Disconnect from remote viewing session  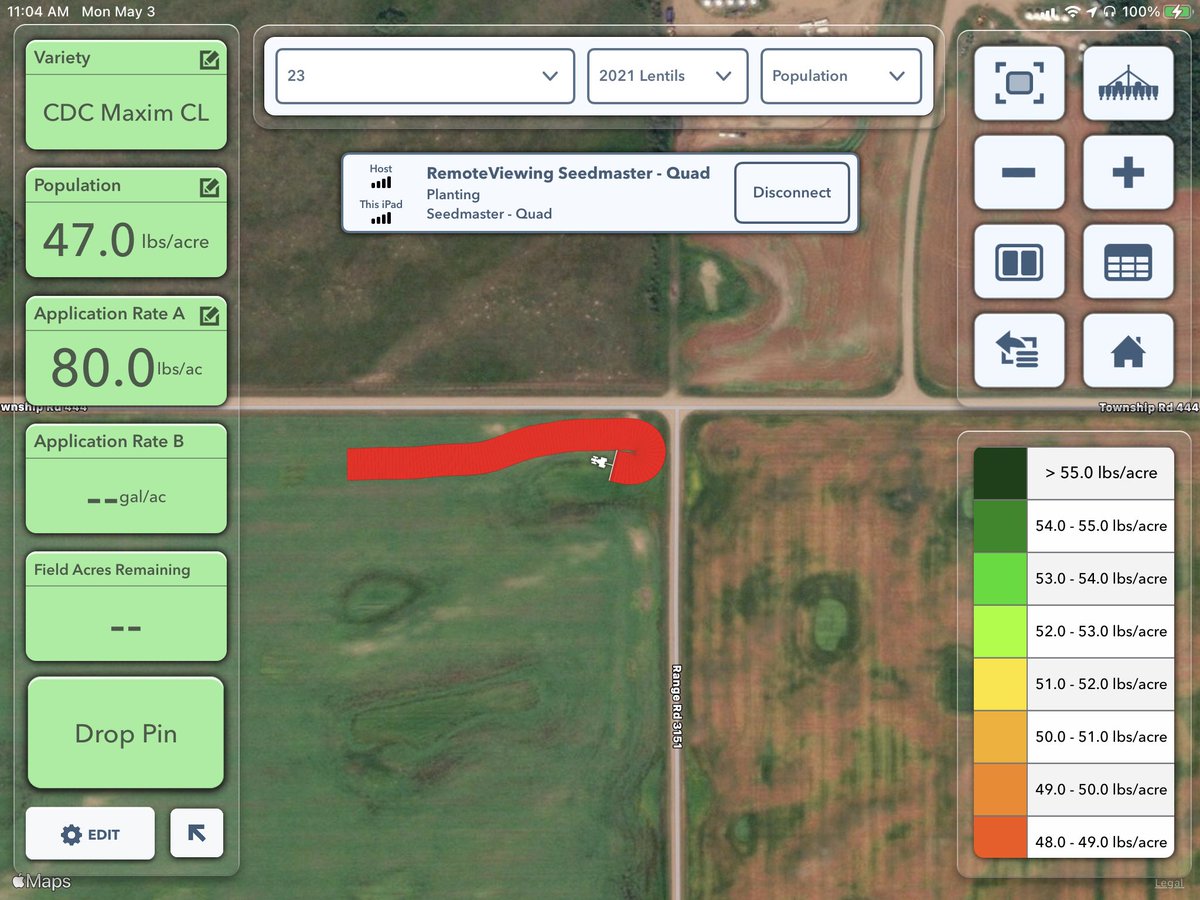tap(792, 193)
